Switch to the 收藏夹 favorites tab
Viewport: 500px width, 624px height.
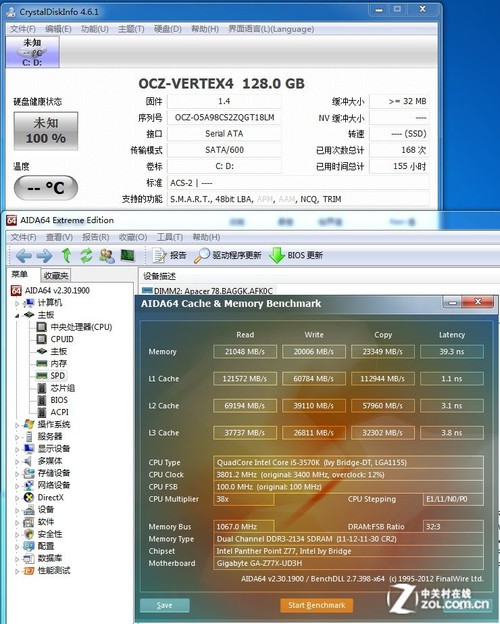[56, 275]
